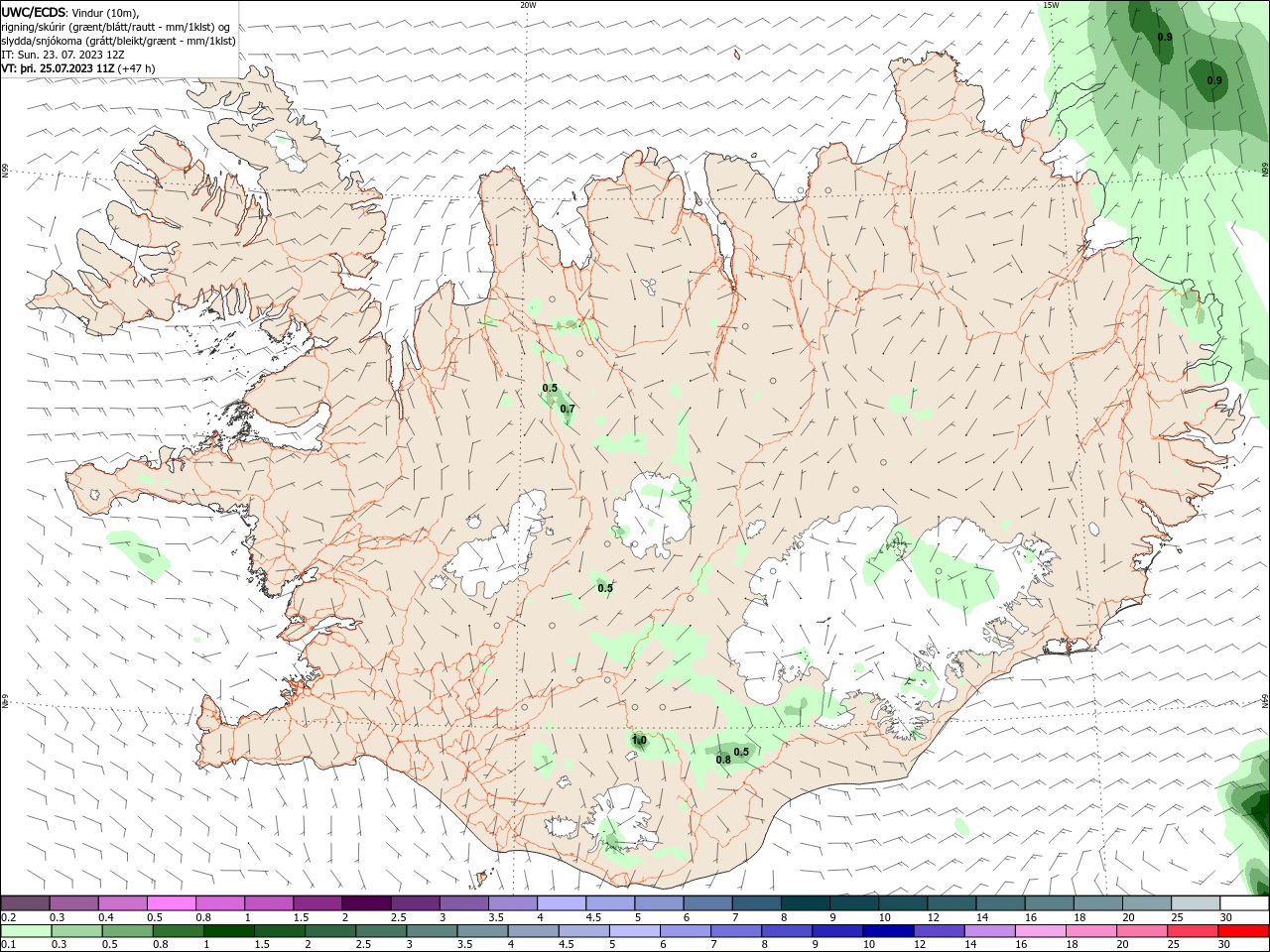Pick the white upper swatch labeled 30
This screenshot has width=1270, height=952.
click(1245, 902)
